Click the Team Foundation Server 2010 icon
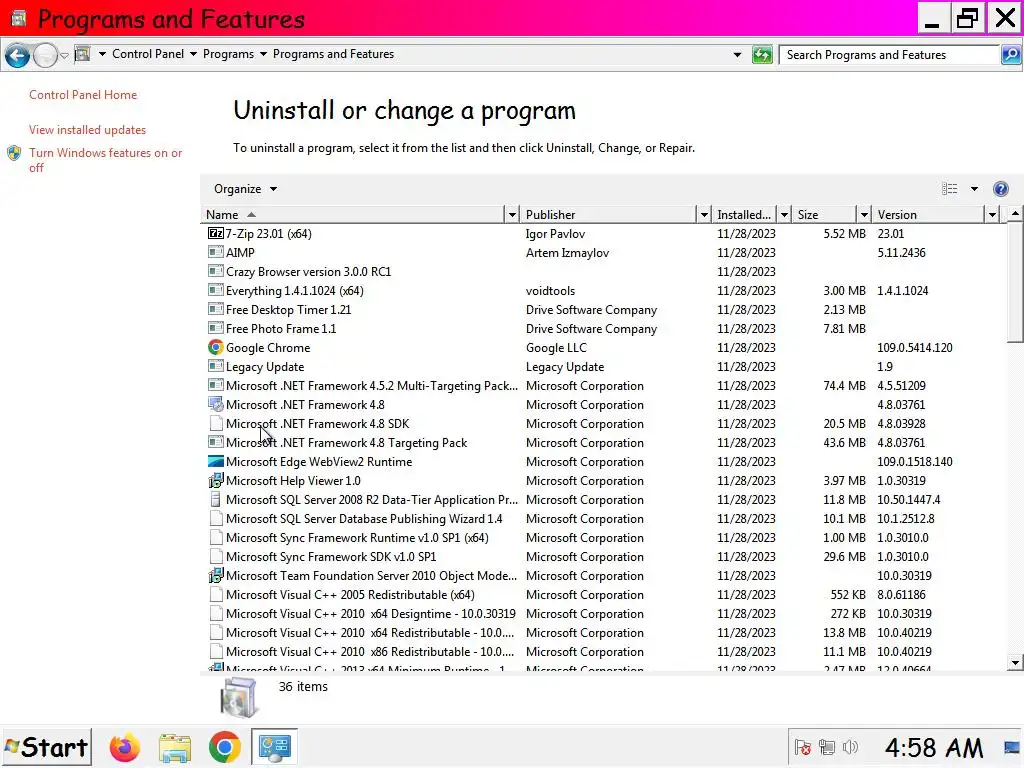 coord(216,575)
